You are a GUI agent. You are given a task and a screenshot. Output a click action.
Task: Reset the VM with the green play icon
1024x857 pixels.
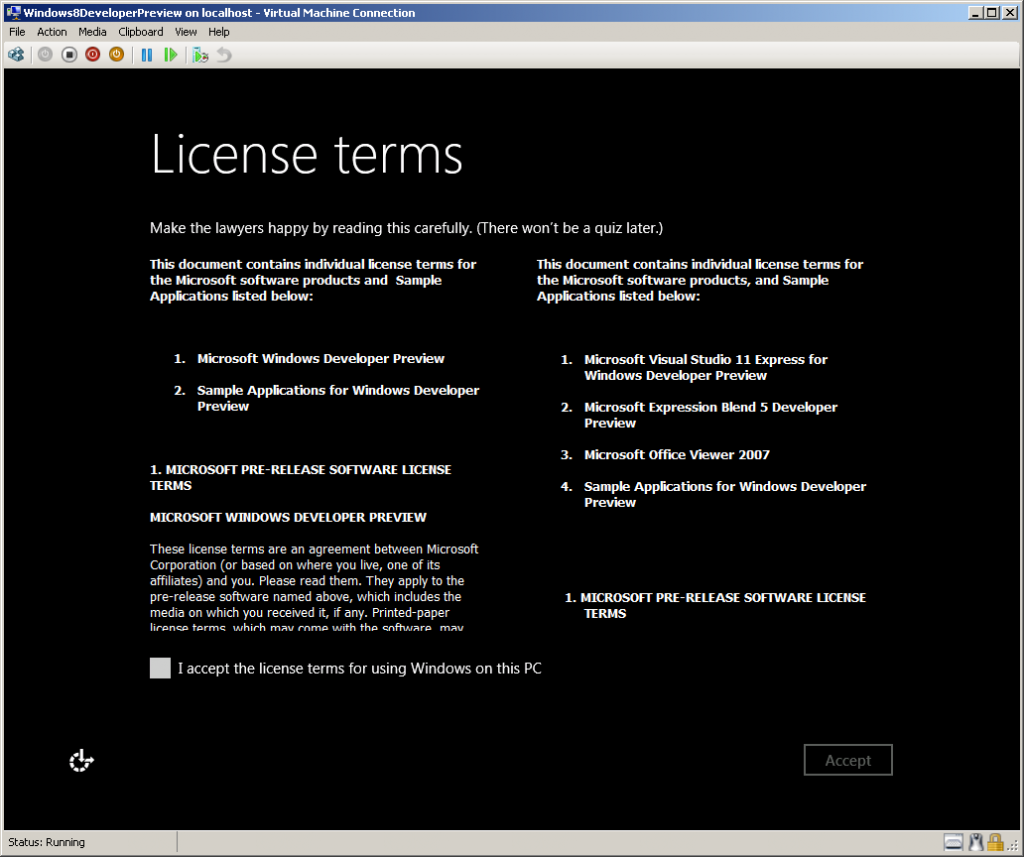170,55
